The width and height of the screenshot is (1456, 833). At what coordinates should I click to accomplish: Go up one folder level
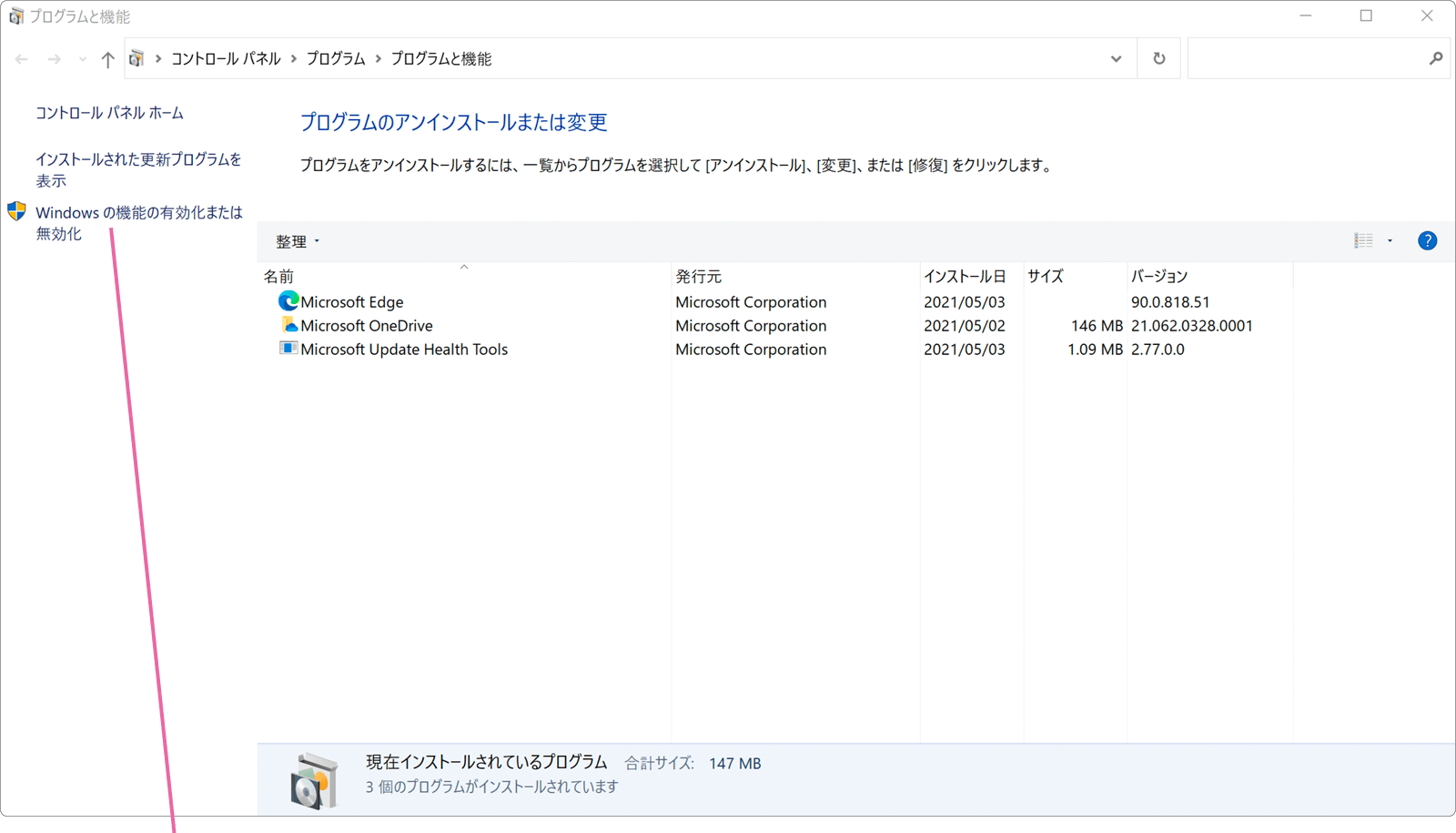[x=107, y=59]
